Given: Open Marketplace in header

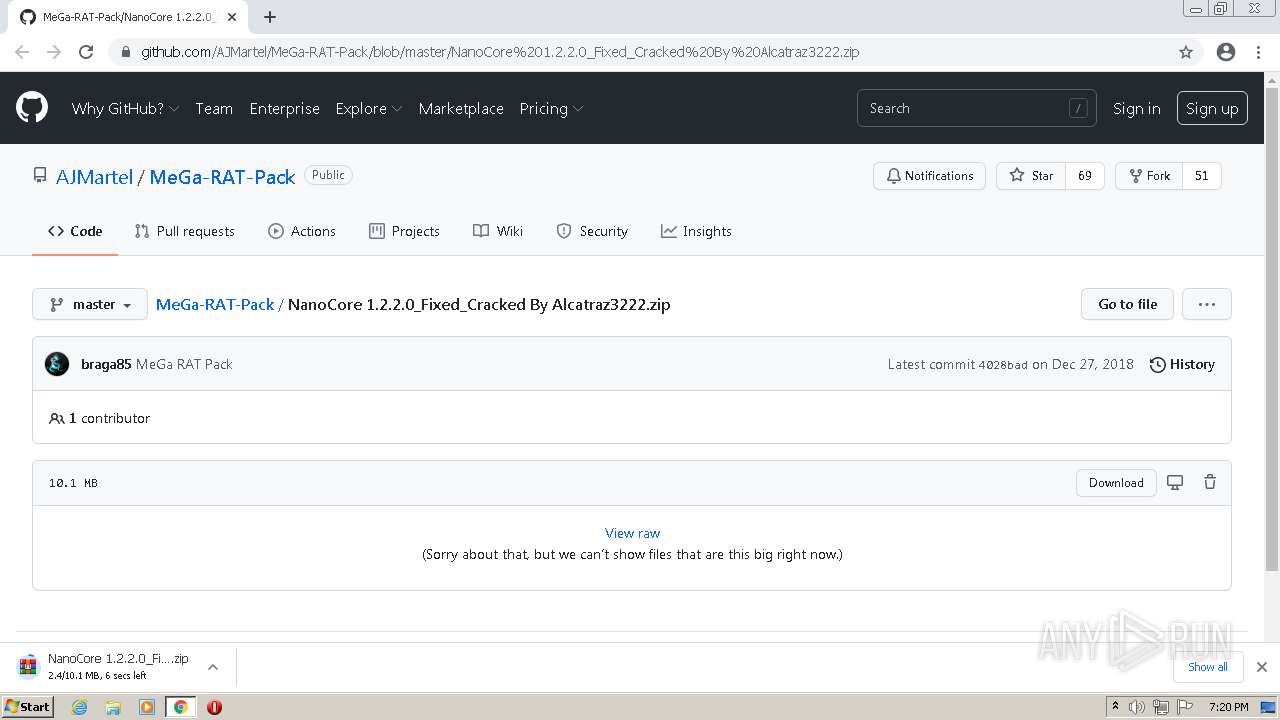Looking at the screenshot, I should pyautogui.click(x=461, y=108).
